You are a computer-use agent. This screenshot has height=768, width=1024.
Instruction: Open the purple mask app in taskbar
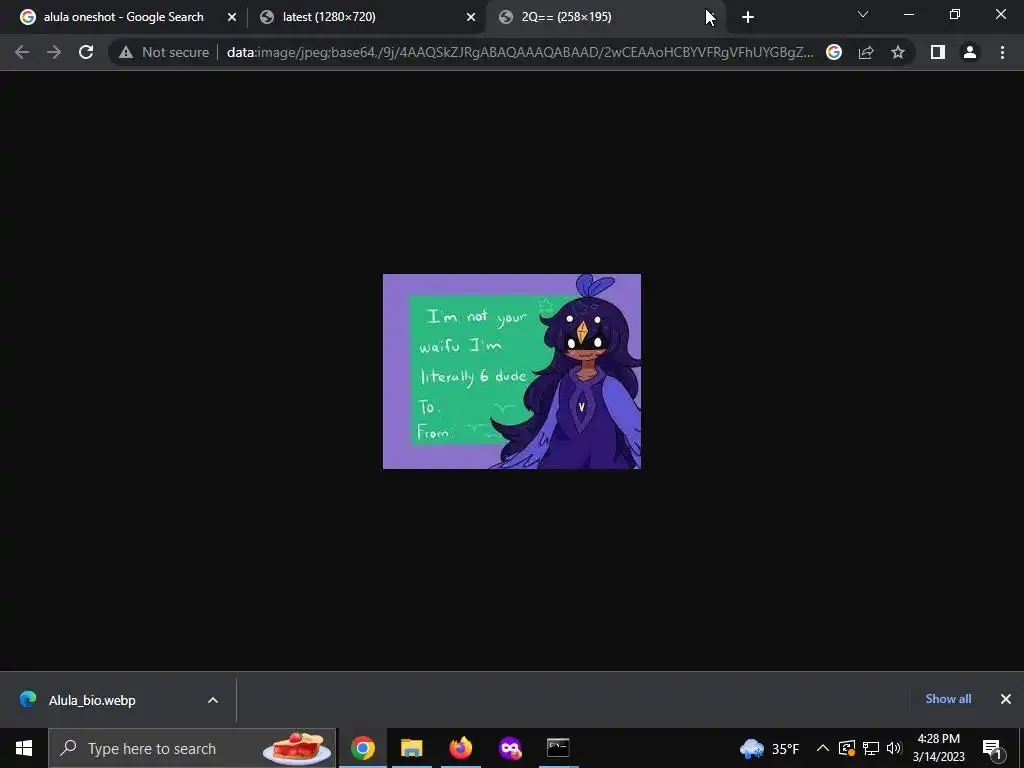pyautogui.click(x=509, y=748)
